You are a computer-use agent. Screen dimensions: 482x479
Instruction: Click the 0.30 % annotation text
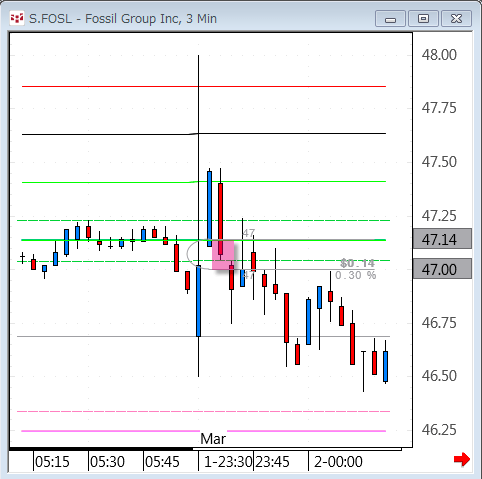(x=355, y=275)
